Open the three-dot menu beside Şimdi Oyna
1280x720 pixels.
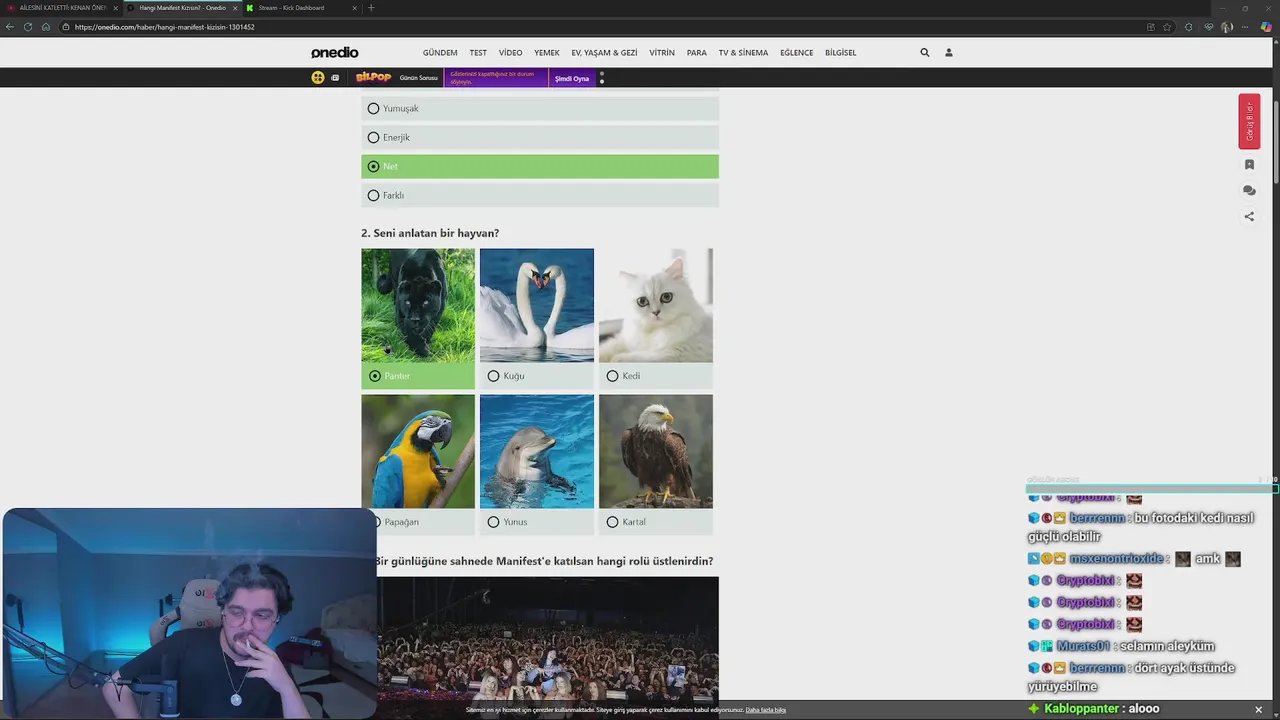pyautogui.click(x=602, y=78)
